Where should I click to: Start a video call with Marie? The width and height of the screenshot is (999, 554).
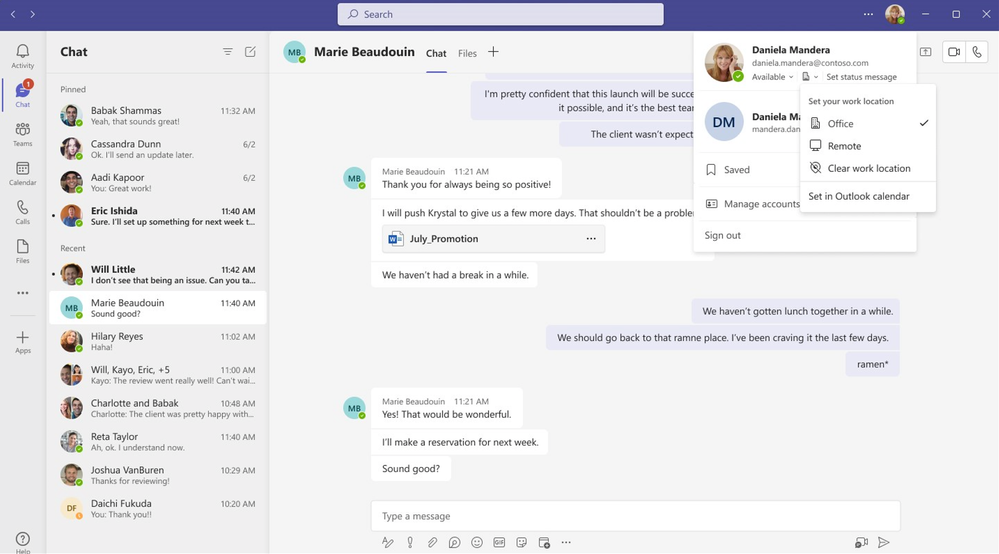953,52
